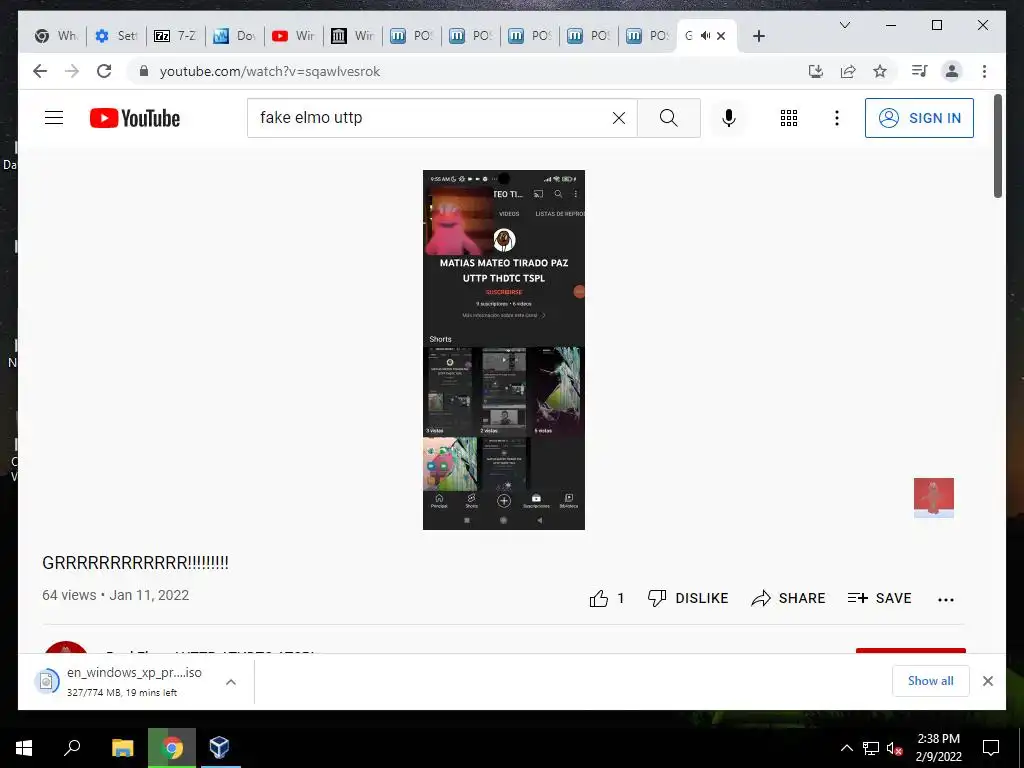This screenshot has width=1024, height=768.
Task: Reload the page
Action: 104,71
